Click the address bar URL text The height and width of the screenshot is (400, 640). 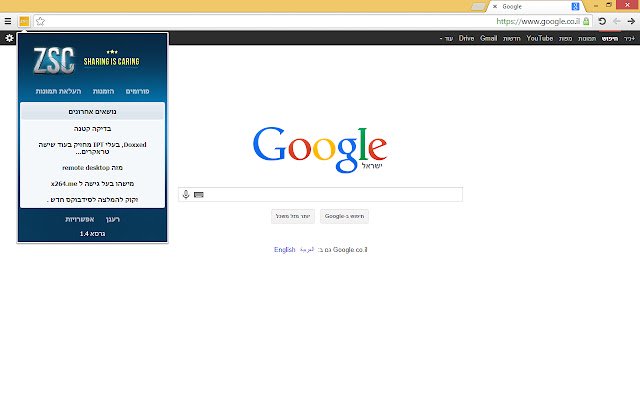point(538,21)
